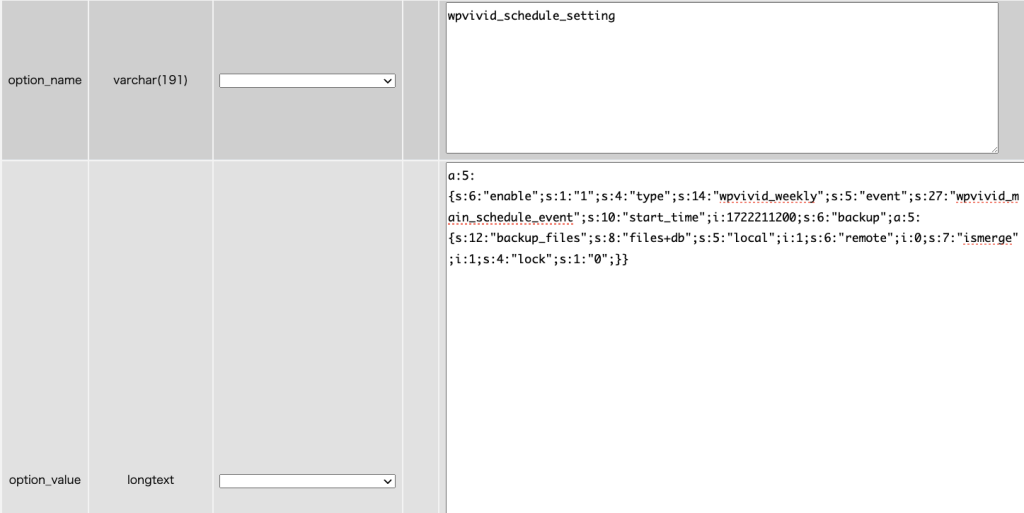Open the option_name function dropdown
This screenshot has height=513, width=1024.
(x=307, y=81)
